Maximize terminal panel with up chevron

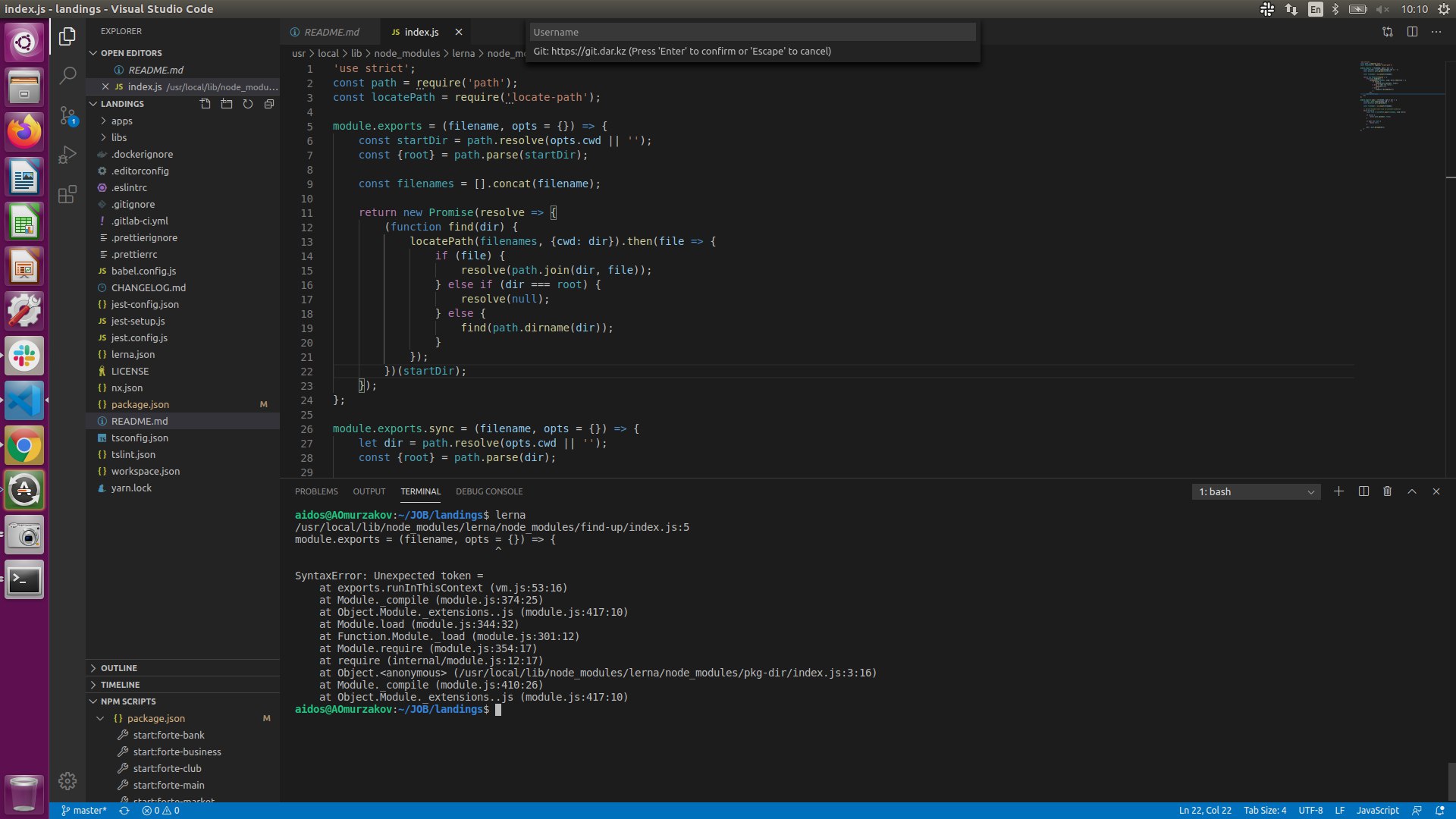(x=1411, y=491)
